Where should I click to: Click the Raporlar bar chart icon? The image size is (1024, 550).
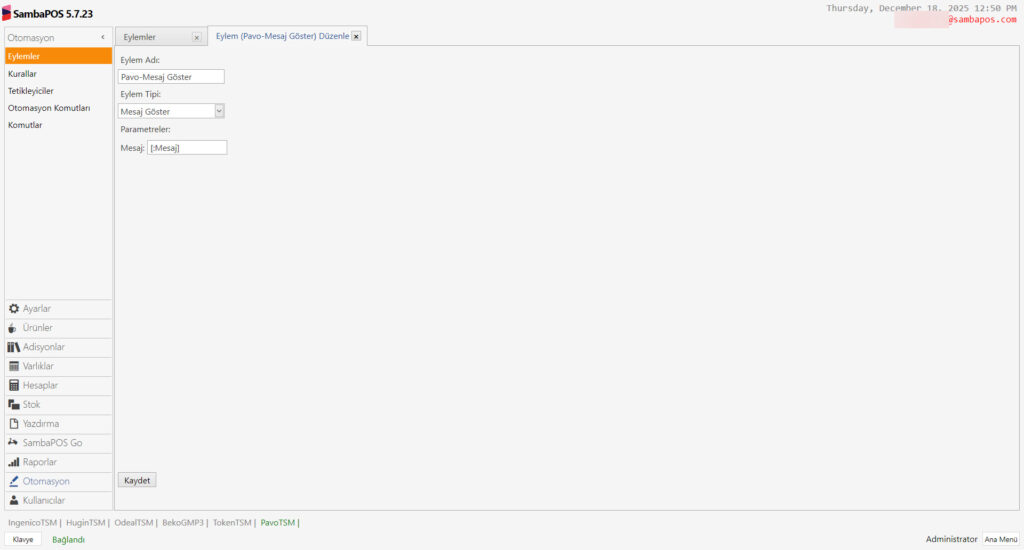[14, 462]
